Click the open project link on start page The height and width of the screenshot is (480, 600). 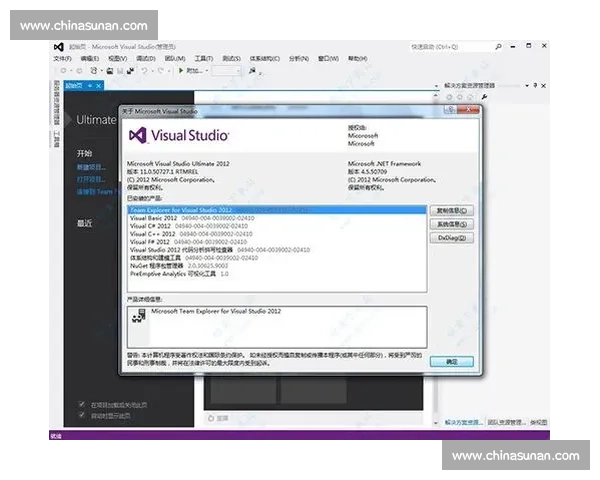[91, 180]
